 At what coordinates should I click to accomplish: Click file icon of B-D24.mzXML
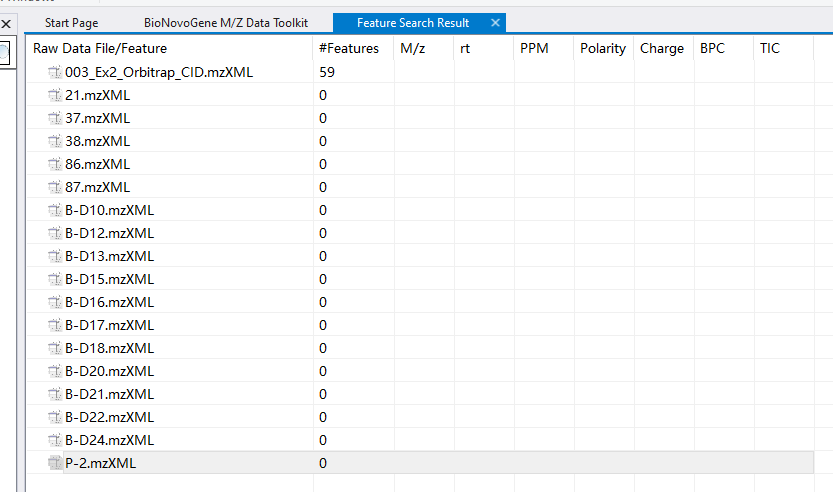(55, 440)
